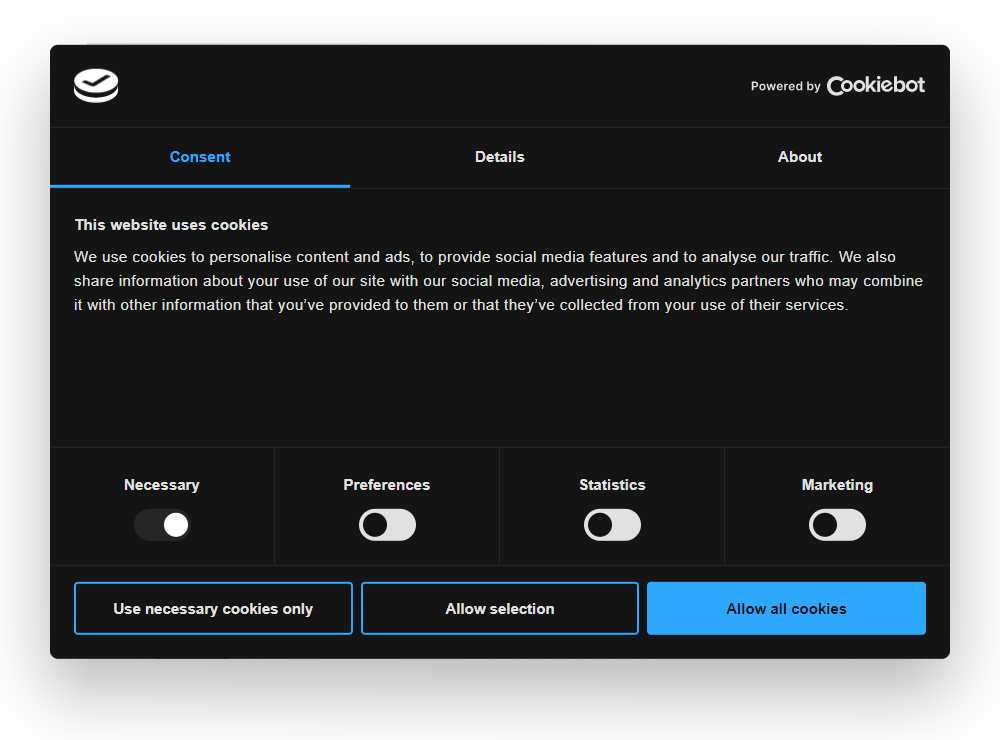The width and height of the screenshot is (1000, 740).
Task: Click the blue 'Allow all cookies' button
Action: (x=786, y=608)
